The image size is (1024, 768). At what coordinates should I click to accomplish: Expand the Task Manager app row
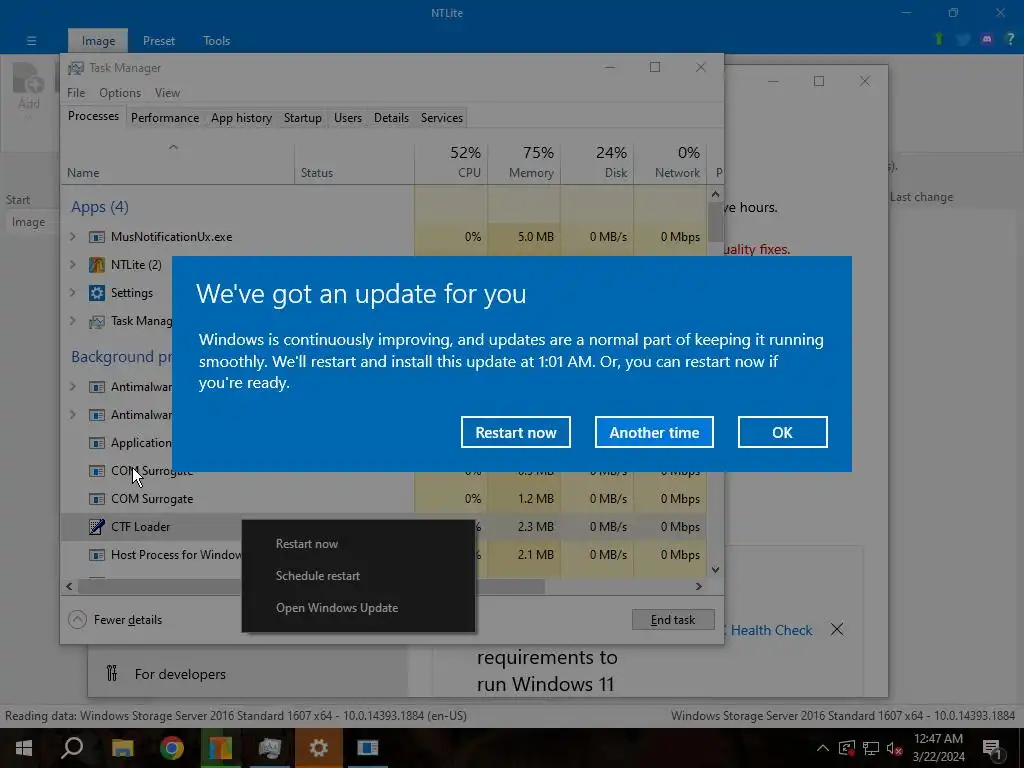[x=72, y=321]
